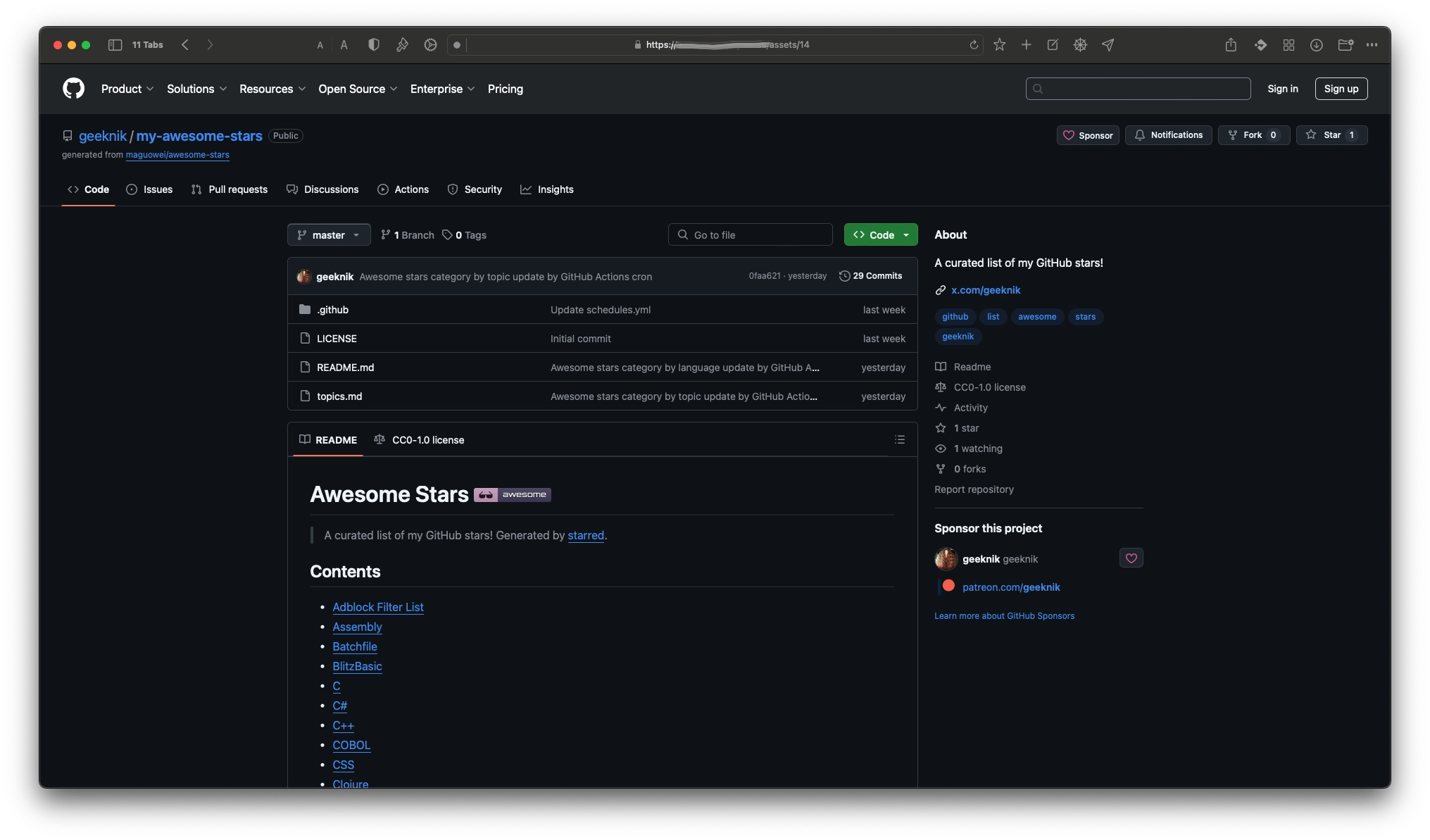Show downloads with the download arrow icon
The height and width of the screenshot is (840, 1430).
[x=1316, y=44]
